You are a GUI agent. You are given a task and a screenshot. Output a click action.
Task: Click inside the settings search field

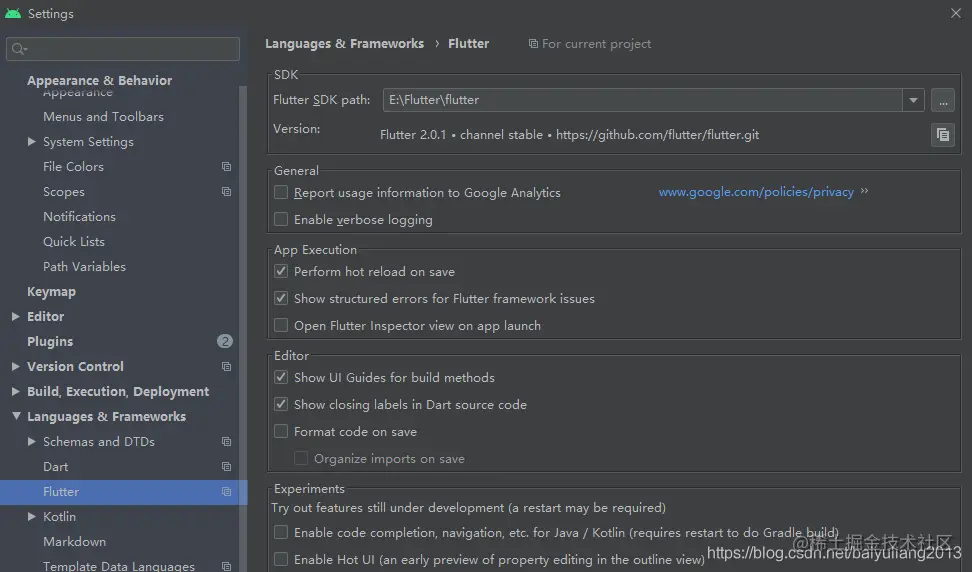click(123, 49)
